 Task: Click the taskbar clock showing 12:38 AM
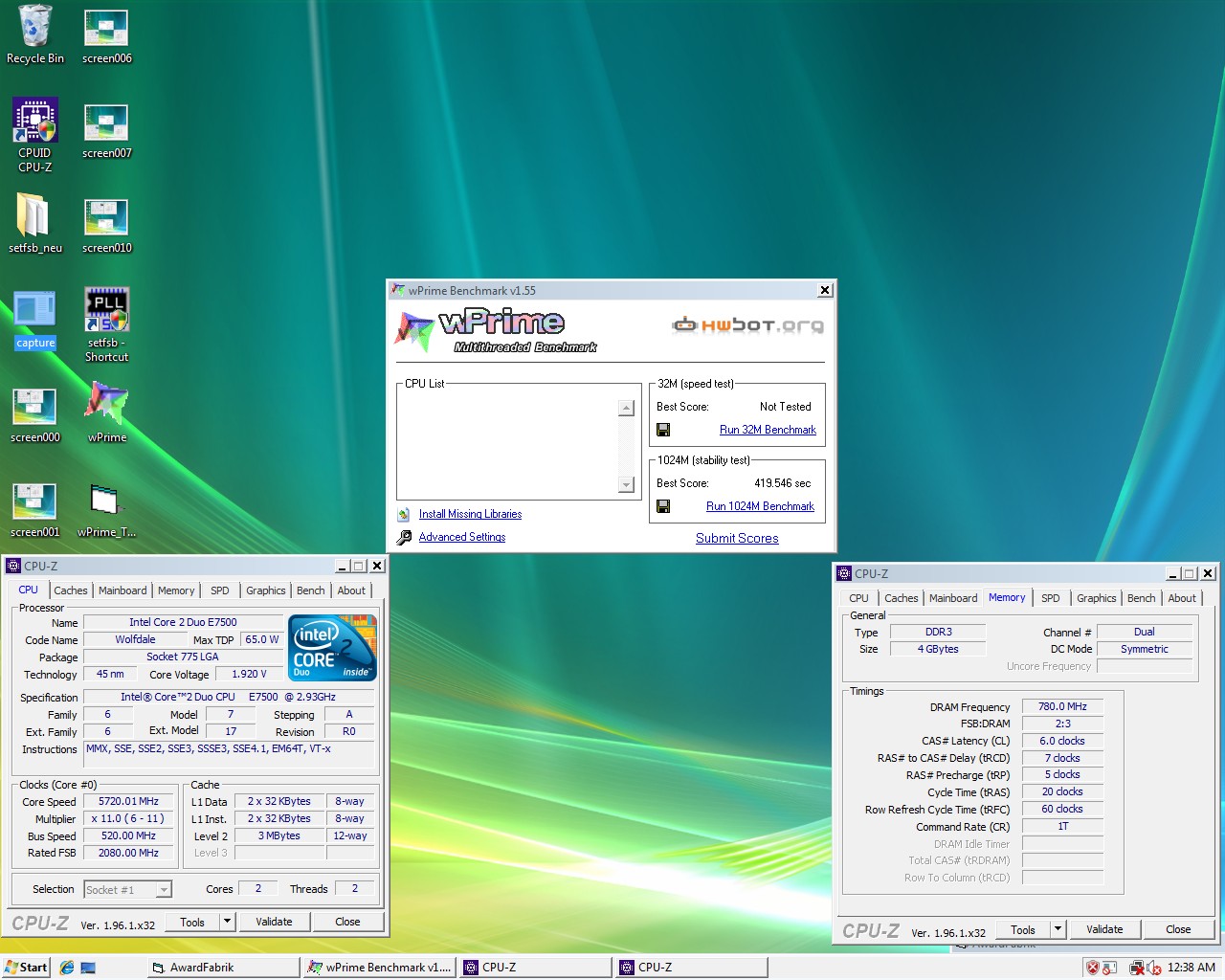[1192, 968]
